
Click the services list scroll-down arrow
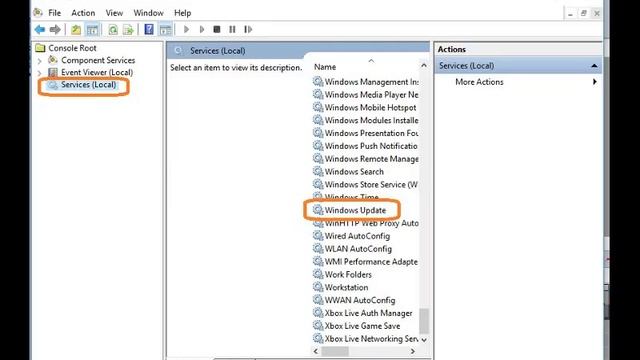click(x=424, y=340)
